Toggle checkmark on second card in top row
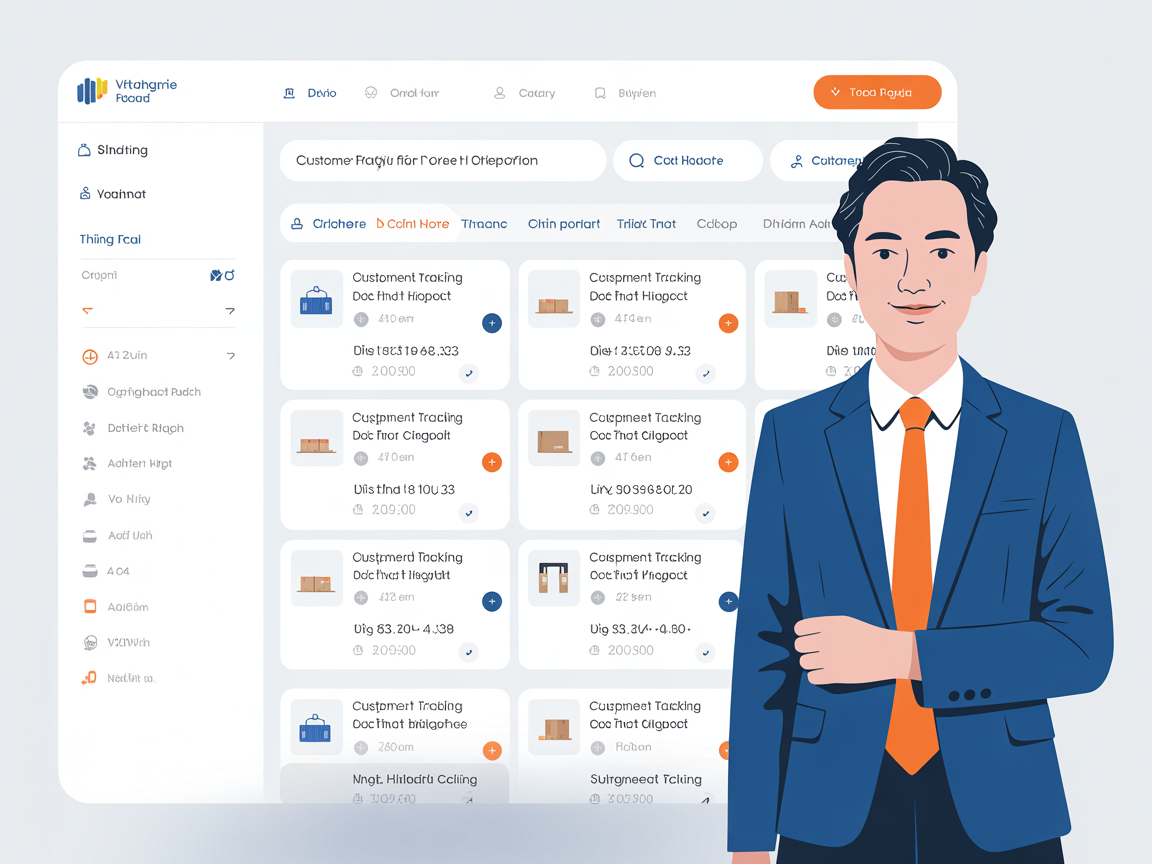The image size is (1152, 864). click(x=706, y=373)
